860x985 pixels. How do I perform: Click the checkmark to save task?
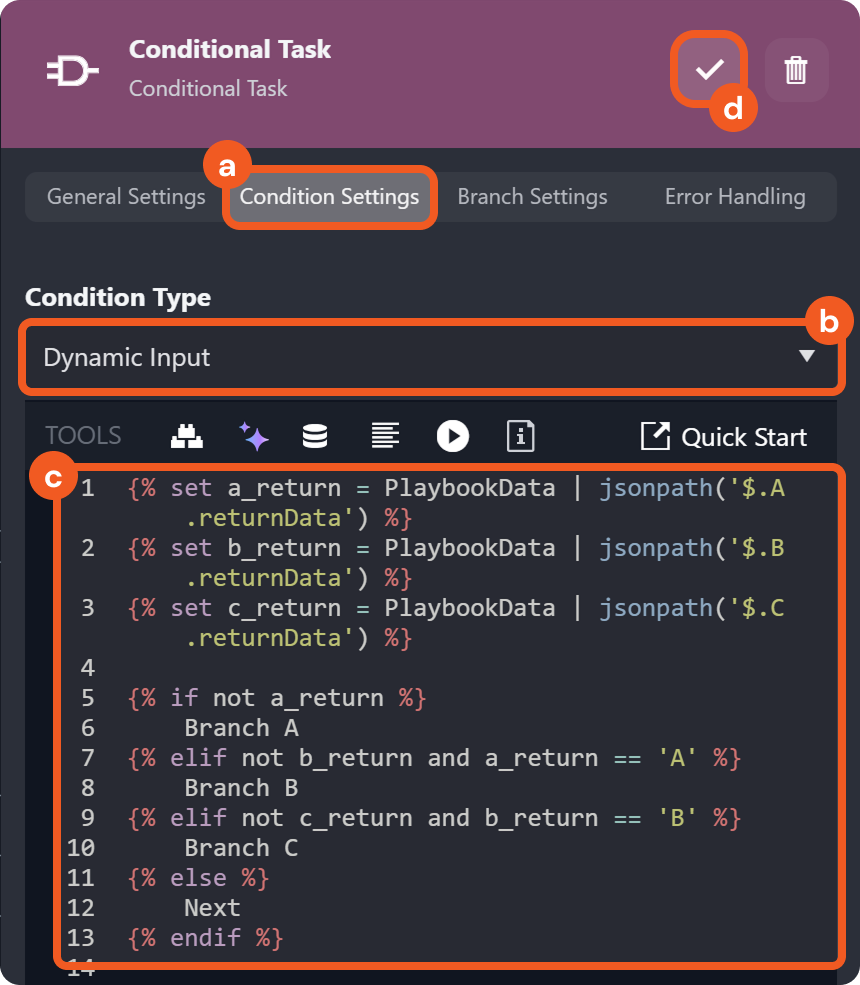pos(709,69)
